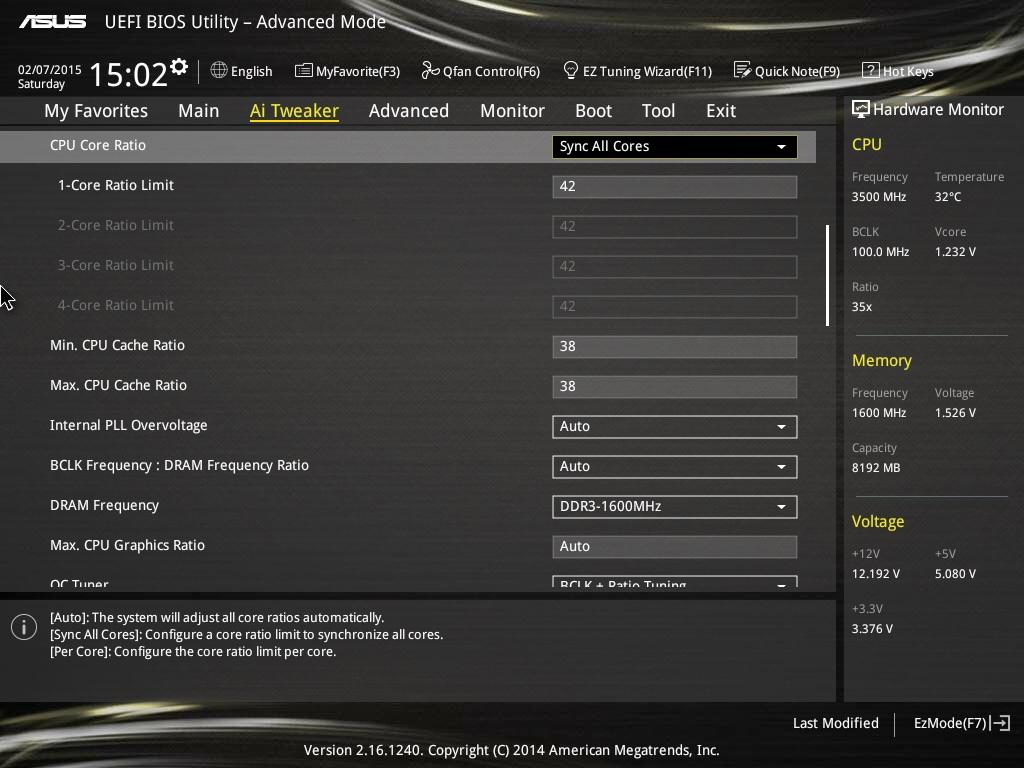Click the 1-Core Ratio Limit field

(x=675, y=187)
